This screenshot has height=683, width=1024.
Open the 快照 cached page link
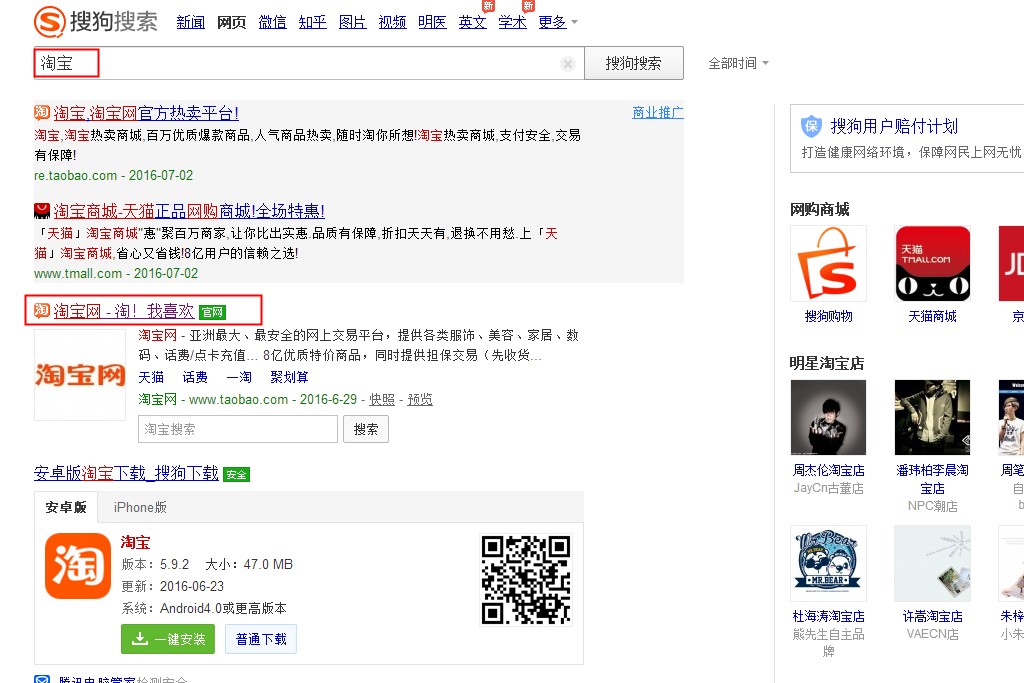382,400
